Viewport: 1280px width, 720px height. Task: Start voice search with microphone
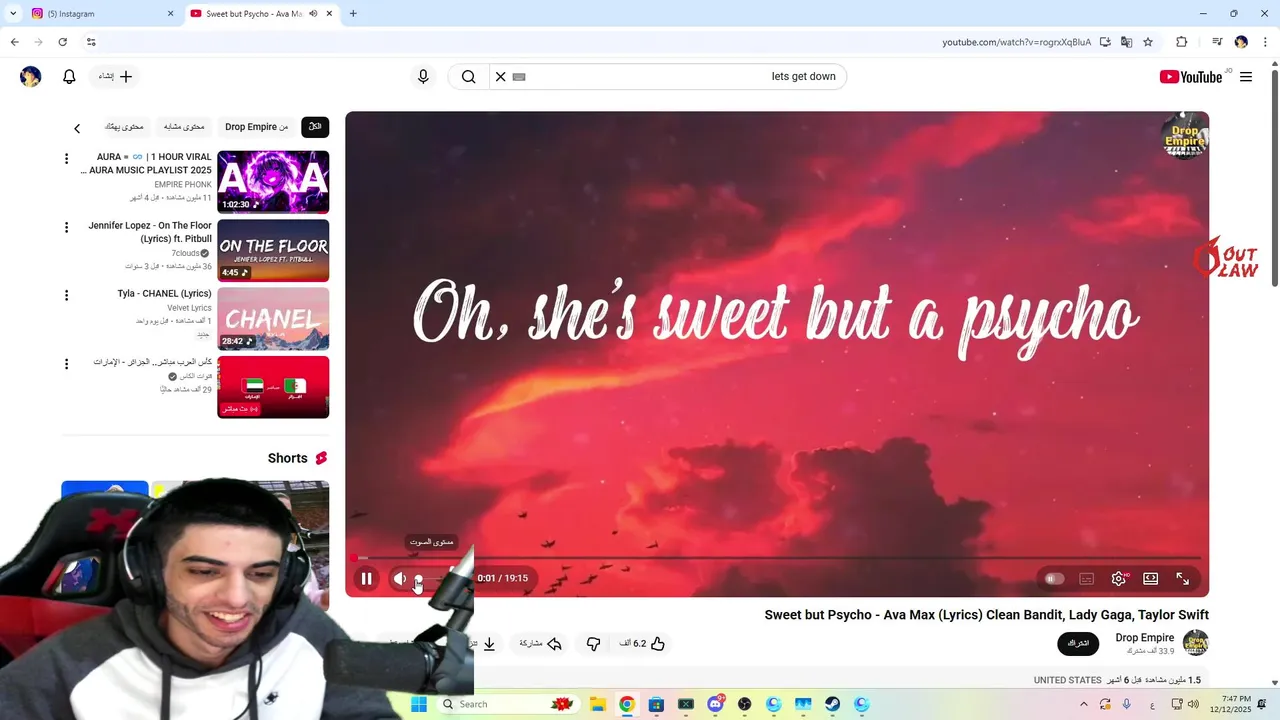tap(423, 77)
